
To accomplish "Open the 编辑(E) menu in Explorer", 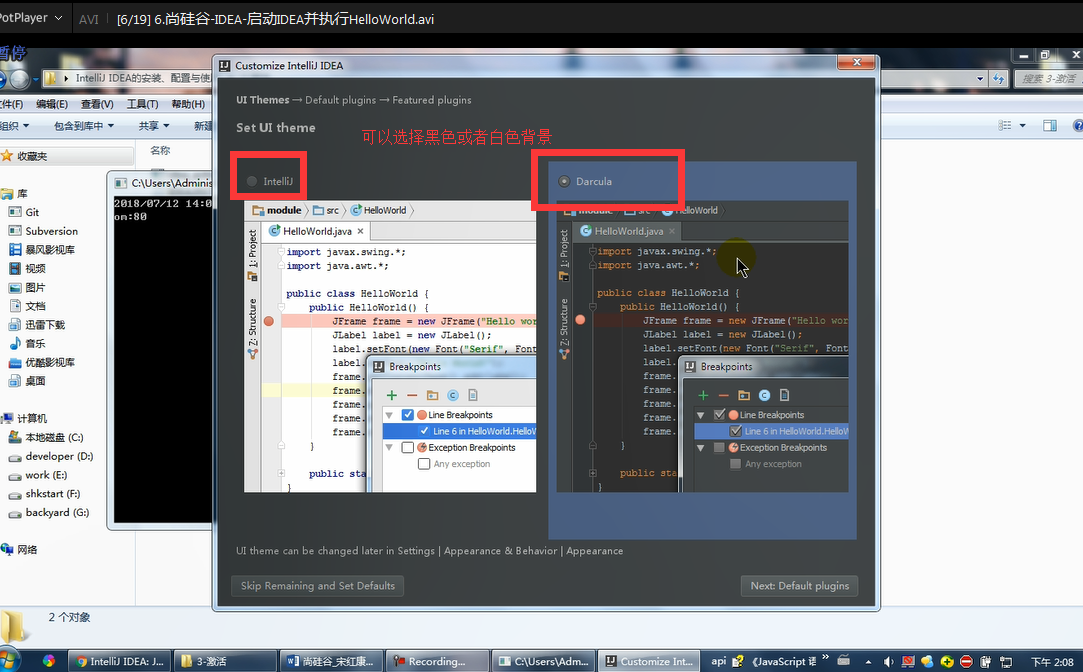I will point(52,104).
